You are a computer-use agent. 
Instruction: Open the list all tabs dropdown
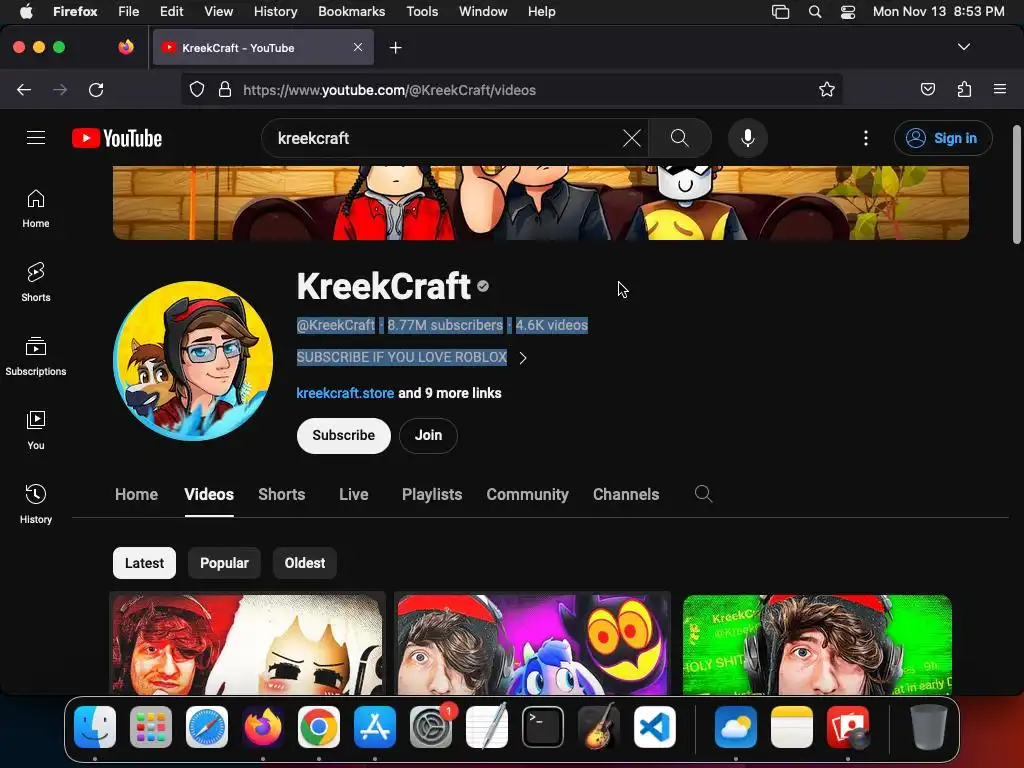pos(964,47)
